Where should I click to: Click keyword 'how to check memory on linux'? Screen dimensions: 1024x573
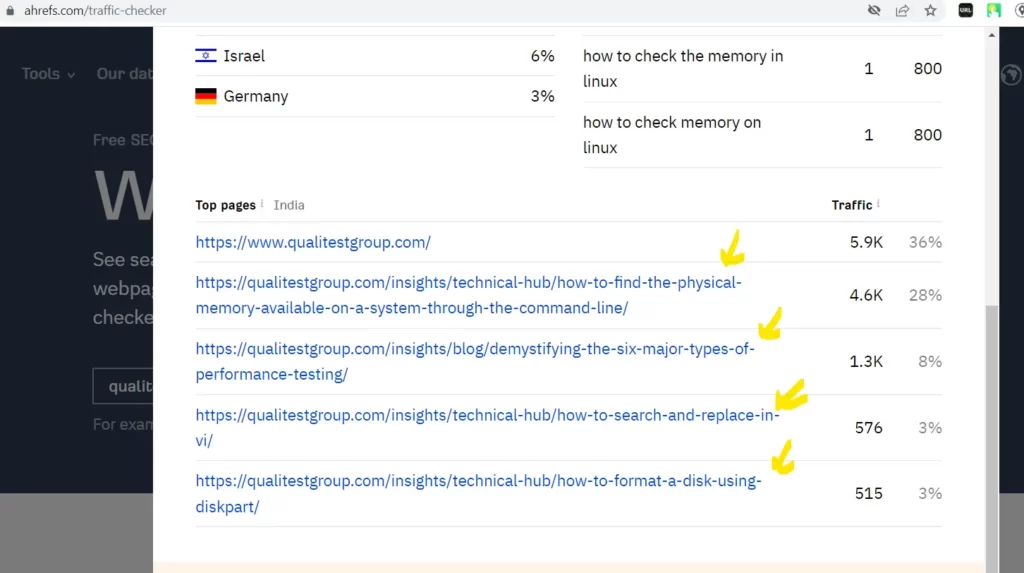point(671,135)
